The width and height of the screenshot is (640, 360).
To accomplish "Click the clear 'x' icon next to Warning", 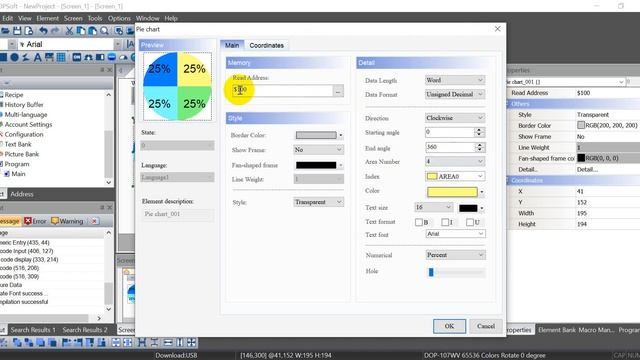I will point(94,221).
